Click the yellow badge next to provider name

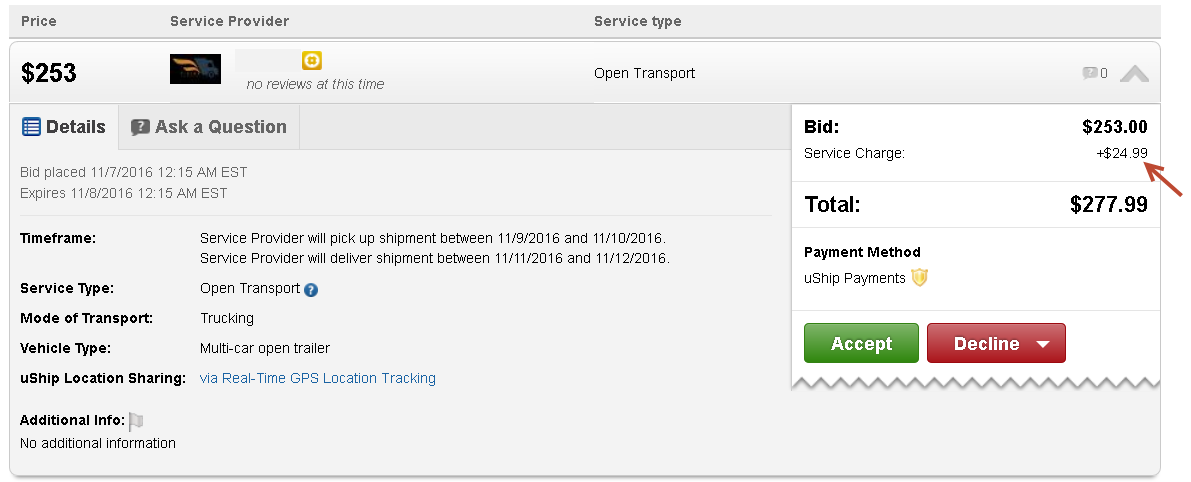(312, 61)
